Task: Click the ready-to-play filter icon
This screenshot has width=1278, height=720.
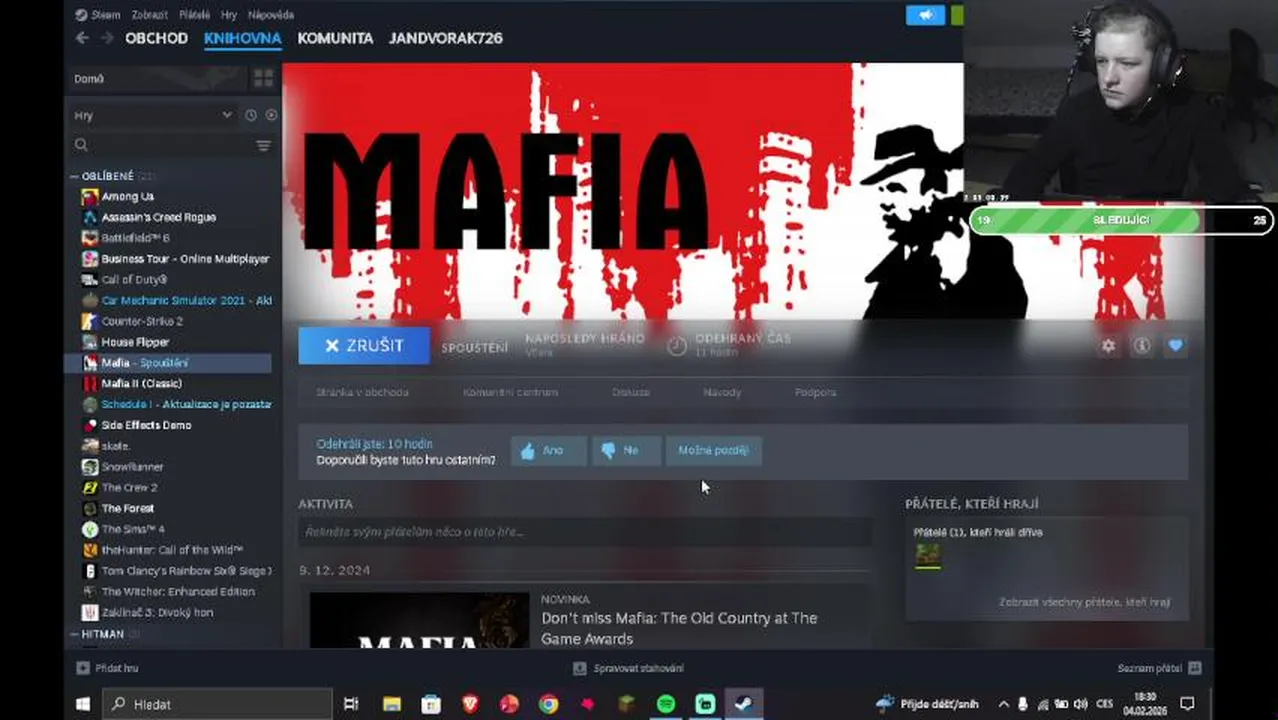Action: (x=271, y=115)
